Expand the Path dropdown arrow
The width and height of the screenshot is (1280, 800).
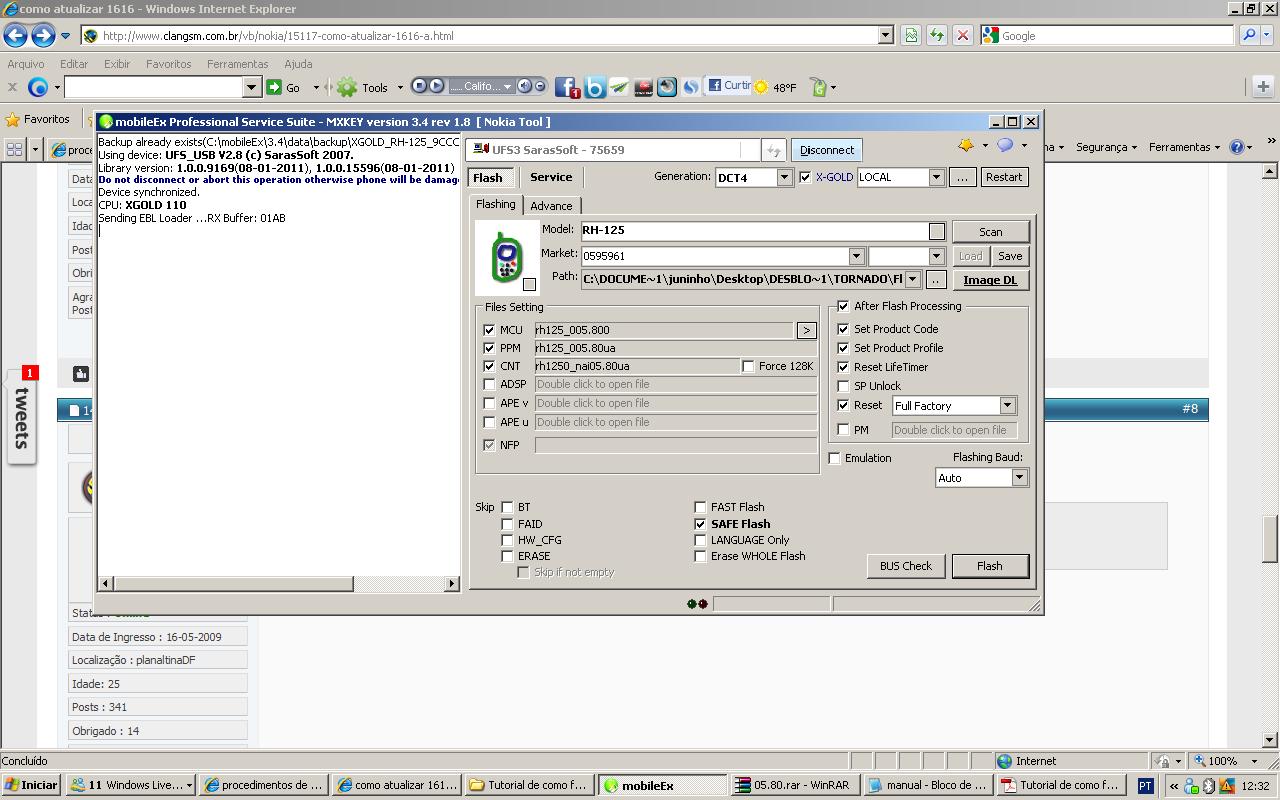tap(912, 279)
